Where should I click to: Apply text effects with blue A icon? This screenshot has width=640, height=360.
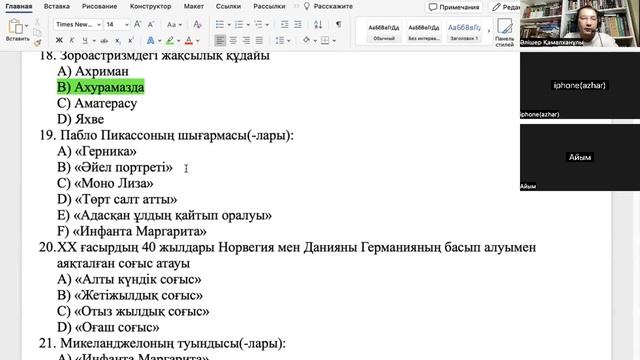(x=151, y=40)
